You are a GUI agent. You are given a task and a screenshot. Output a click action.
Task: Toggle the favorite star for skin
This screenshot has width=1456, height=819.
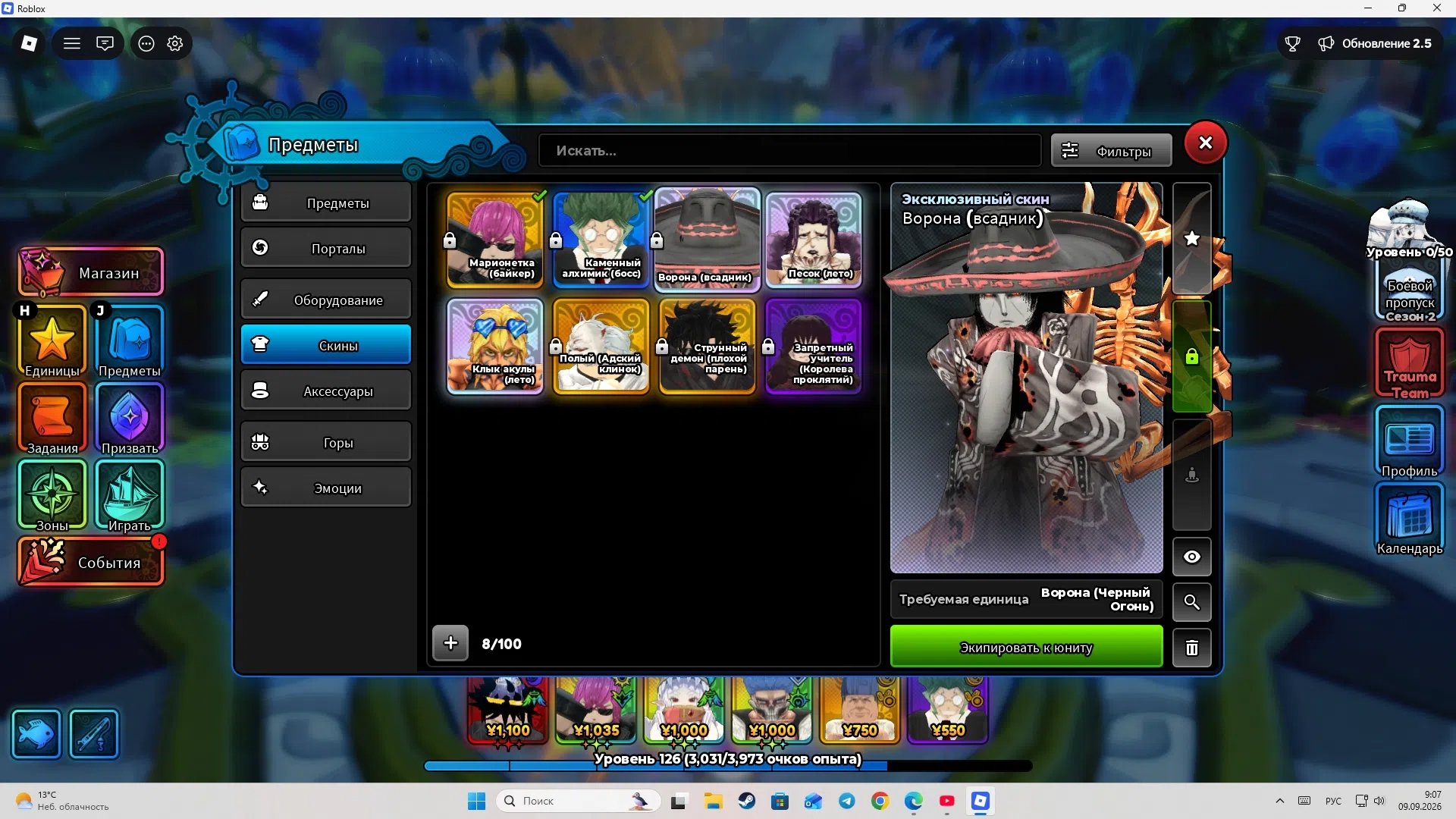click(1192, 239)
